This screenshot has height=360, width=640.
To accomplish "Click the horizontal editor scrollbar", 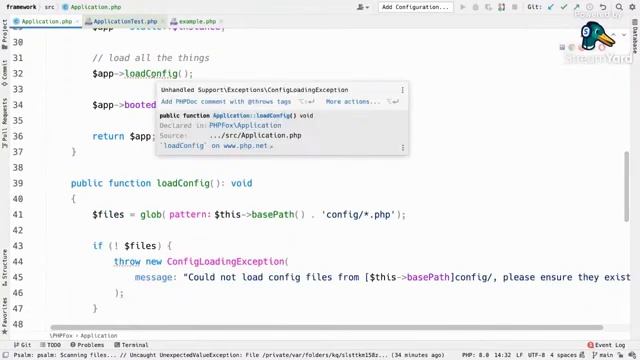I will coord(327,327).
